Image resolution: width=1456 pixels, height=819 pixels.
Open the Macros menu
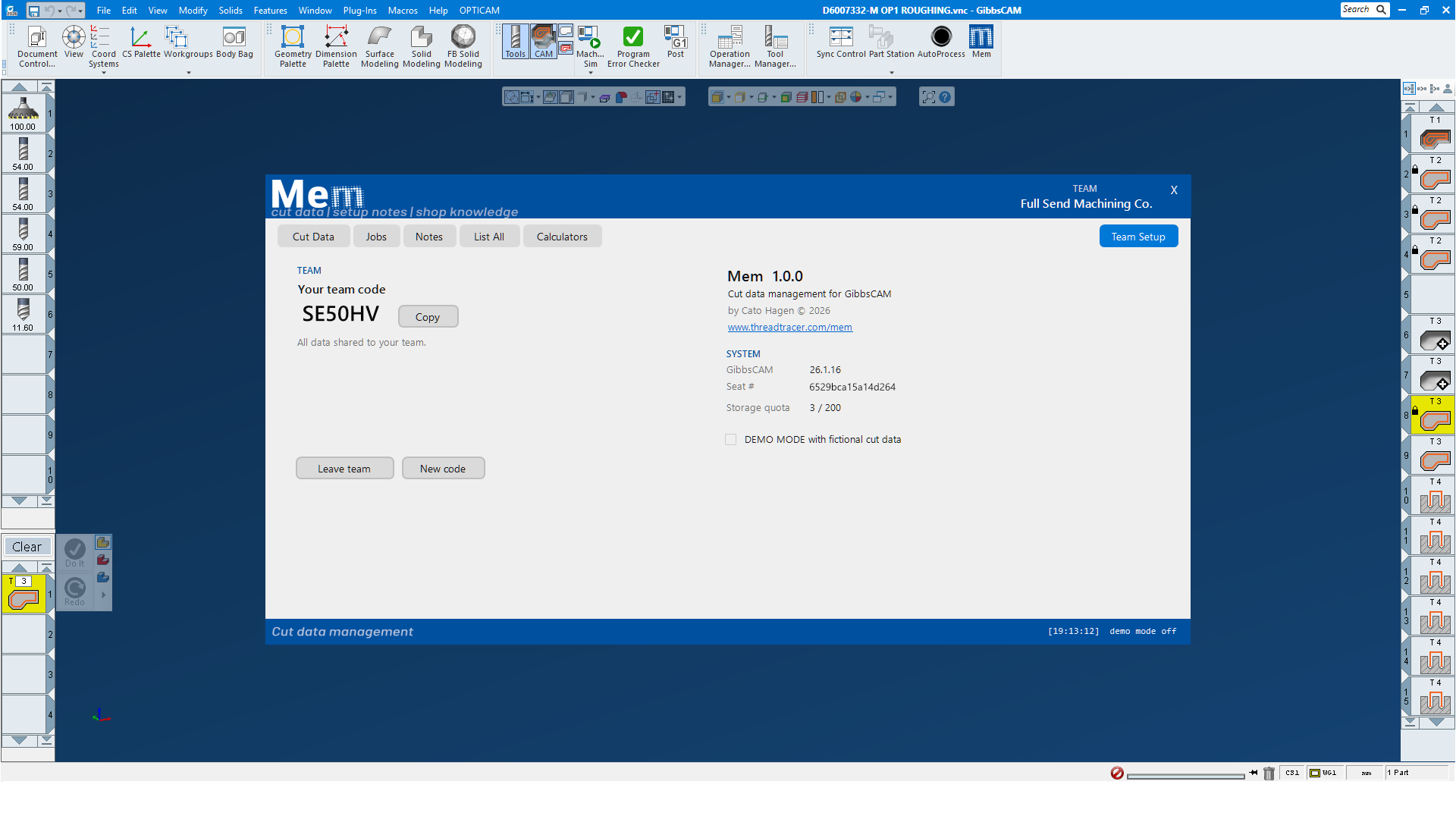click(403, 11)
